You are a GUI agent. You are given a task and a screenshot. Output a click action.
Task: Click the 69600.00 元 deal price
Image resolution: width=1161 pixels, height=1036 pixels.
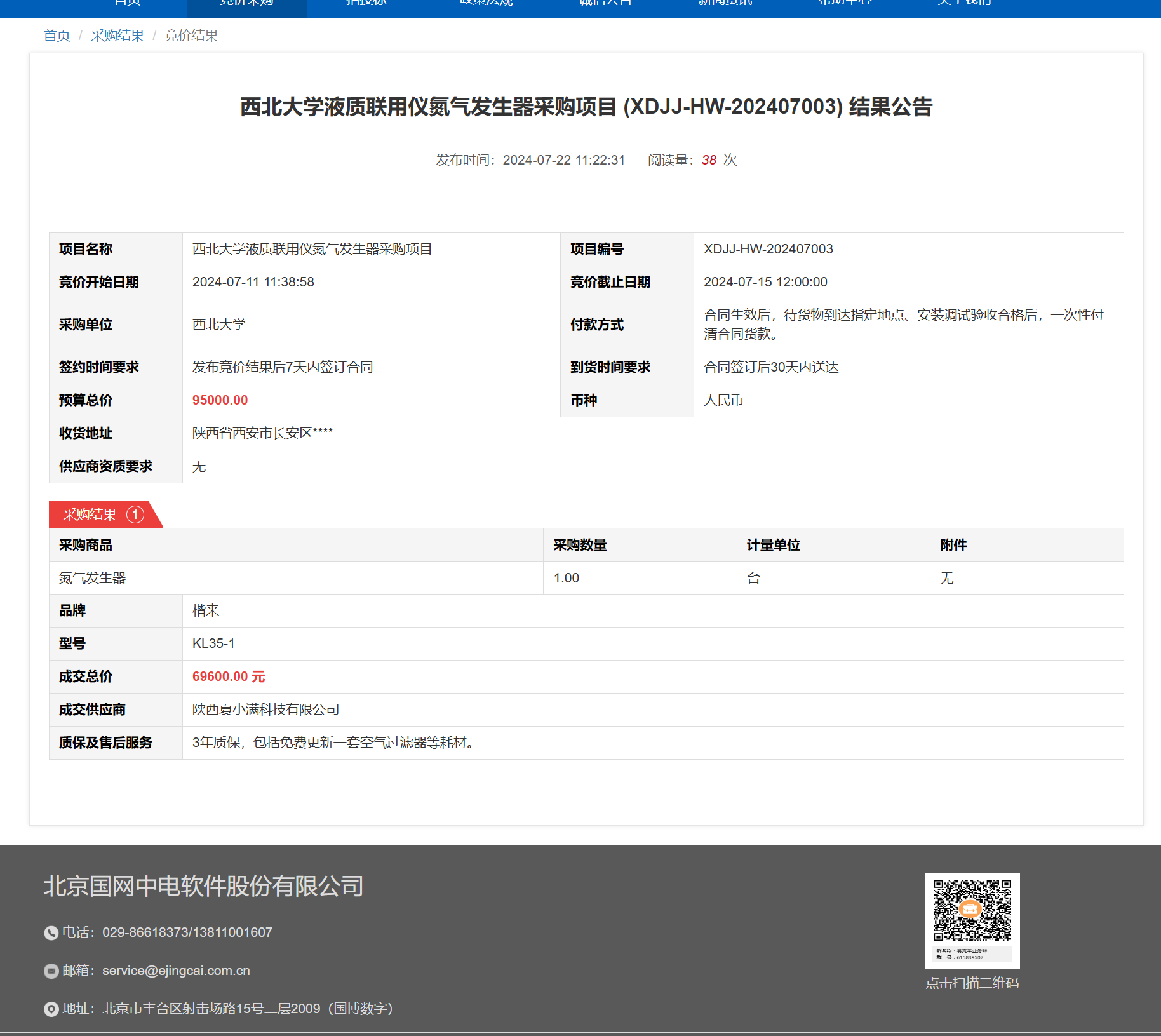coord(229,676)
